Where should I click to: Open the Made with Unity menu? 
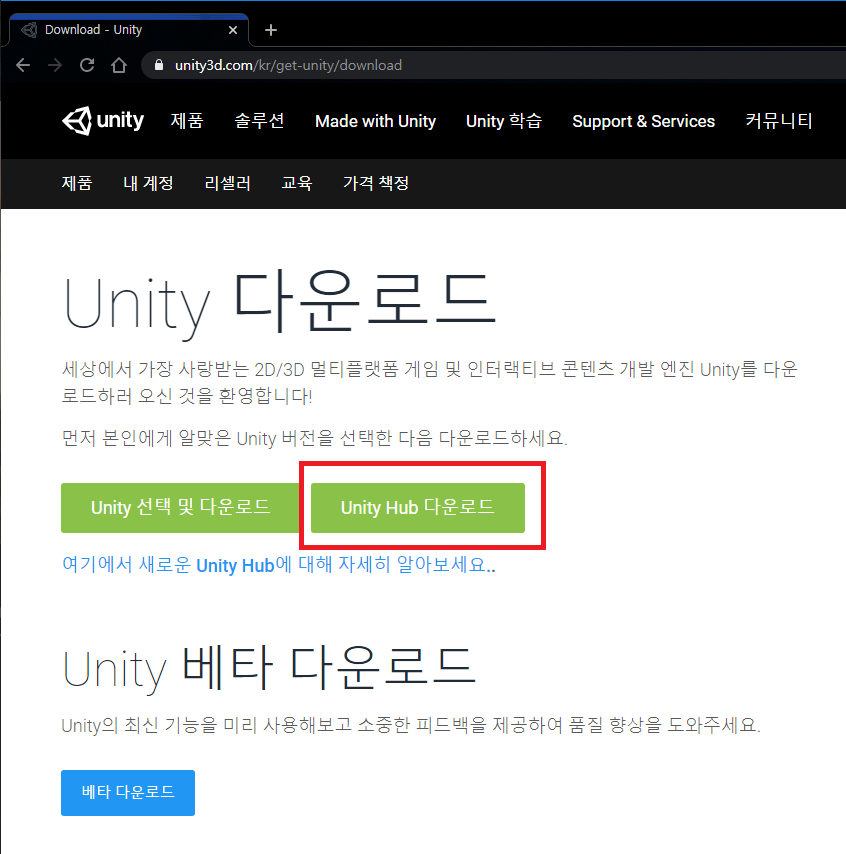pyautogui.click(x=375, y=121)
